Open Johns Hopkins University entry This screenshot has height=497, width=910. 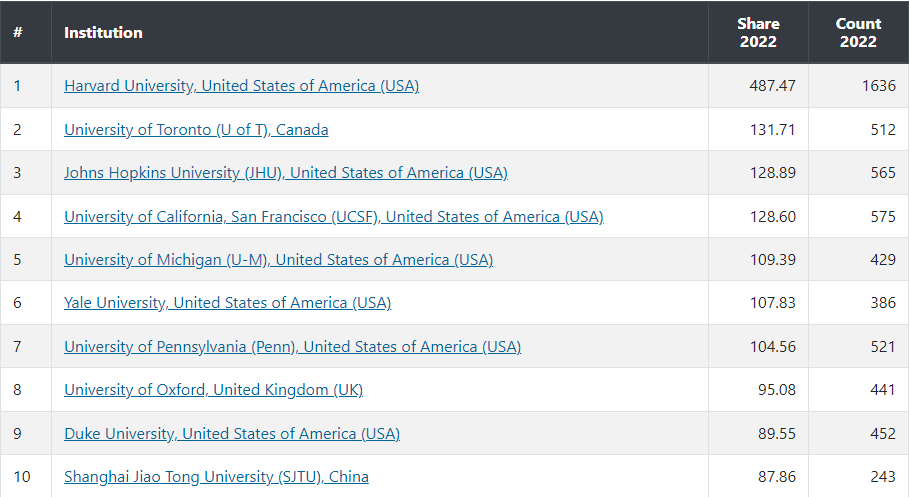point(285,173)
